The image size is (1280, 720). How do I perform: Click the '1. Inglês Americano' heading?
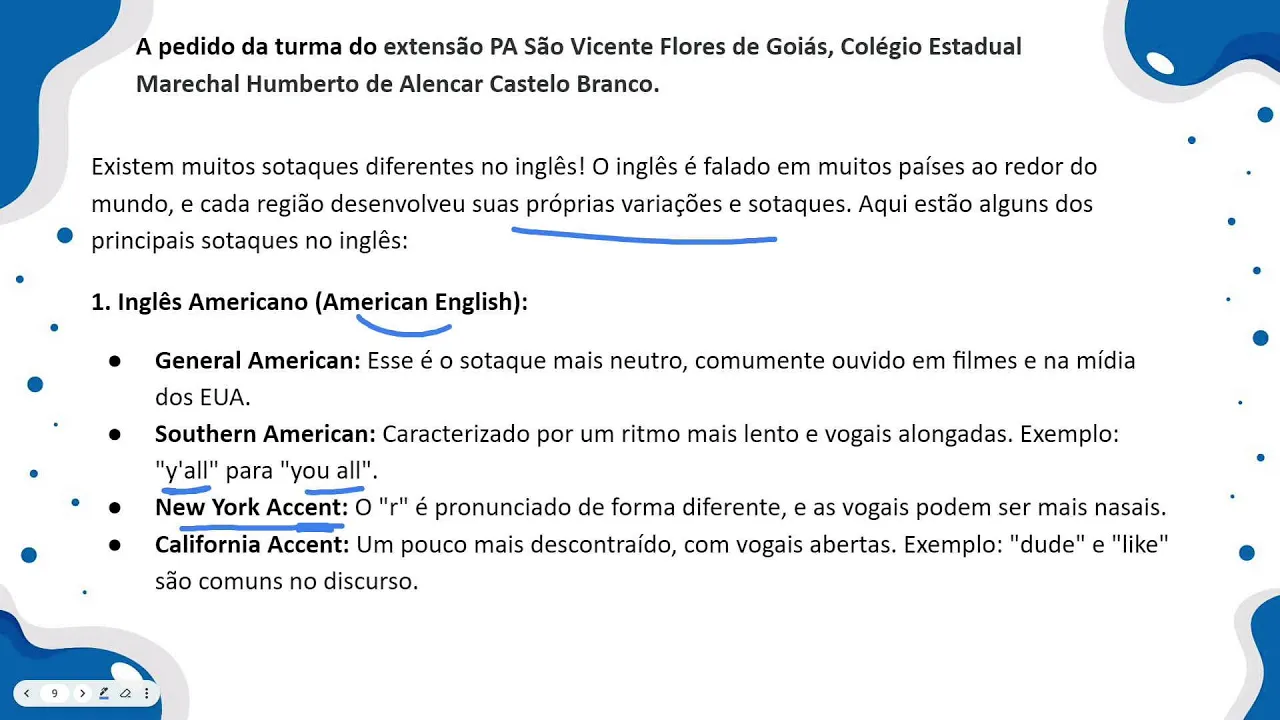(200, 302)
